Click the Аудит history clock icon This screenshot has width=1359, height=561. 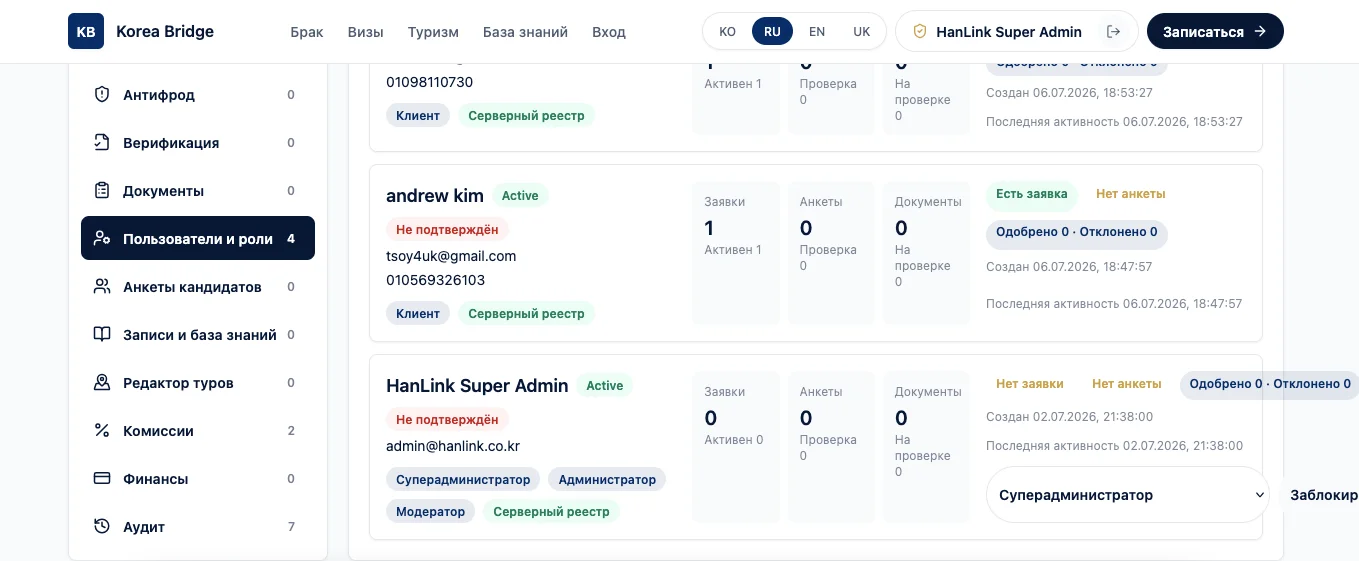point(101,527)
